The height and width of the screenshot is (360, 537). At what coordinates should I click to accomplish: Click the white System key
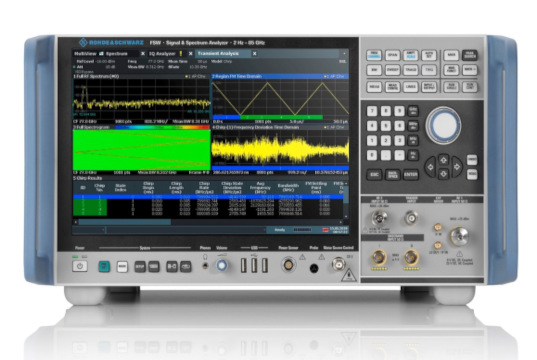click(122, 266)
